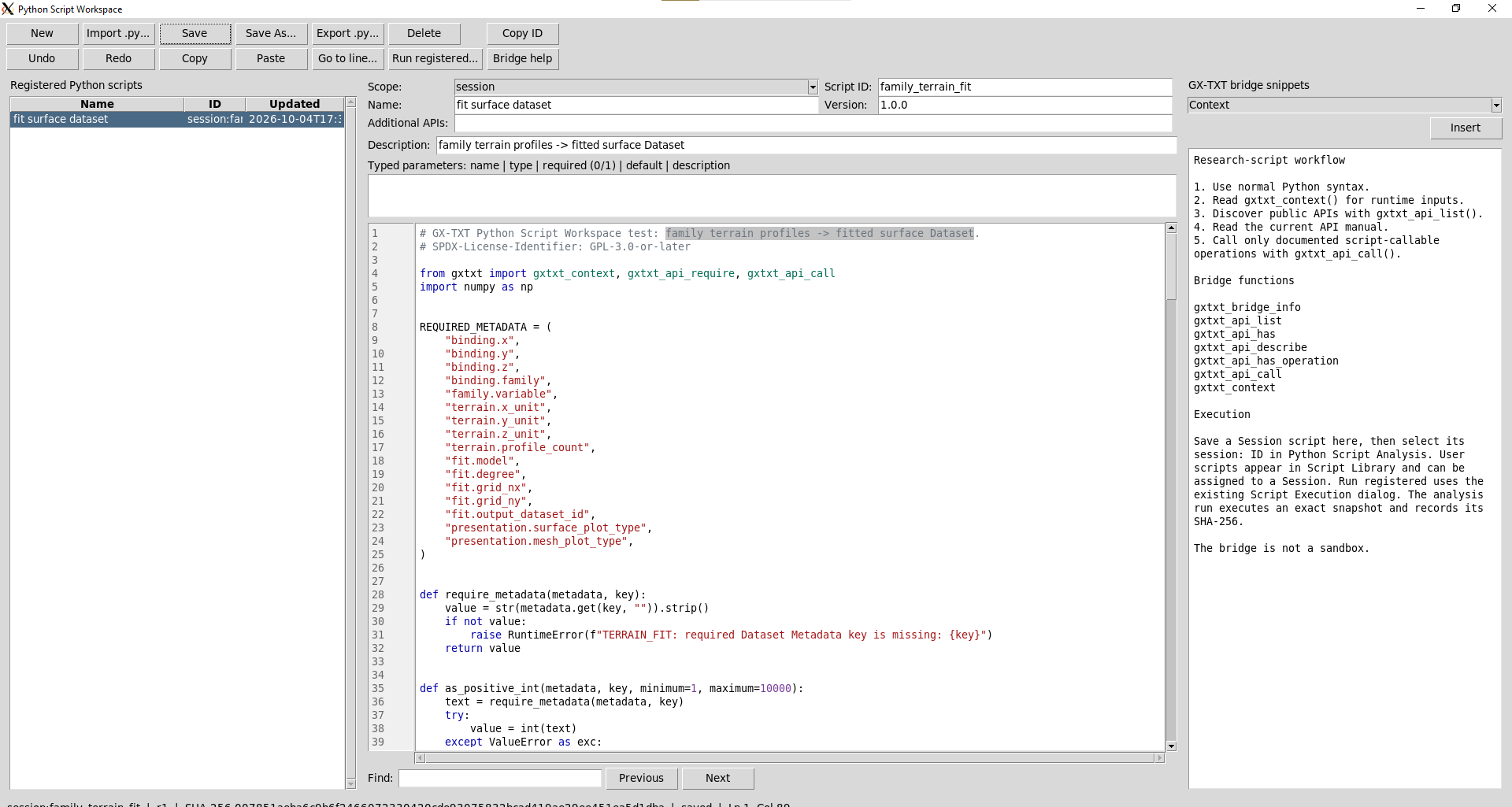Click the Version field
1512x807 pixels.
1025,105
